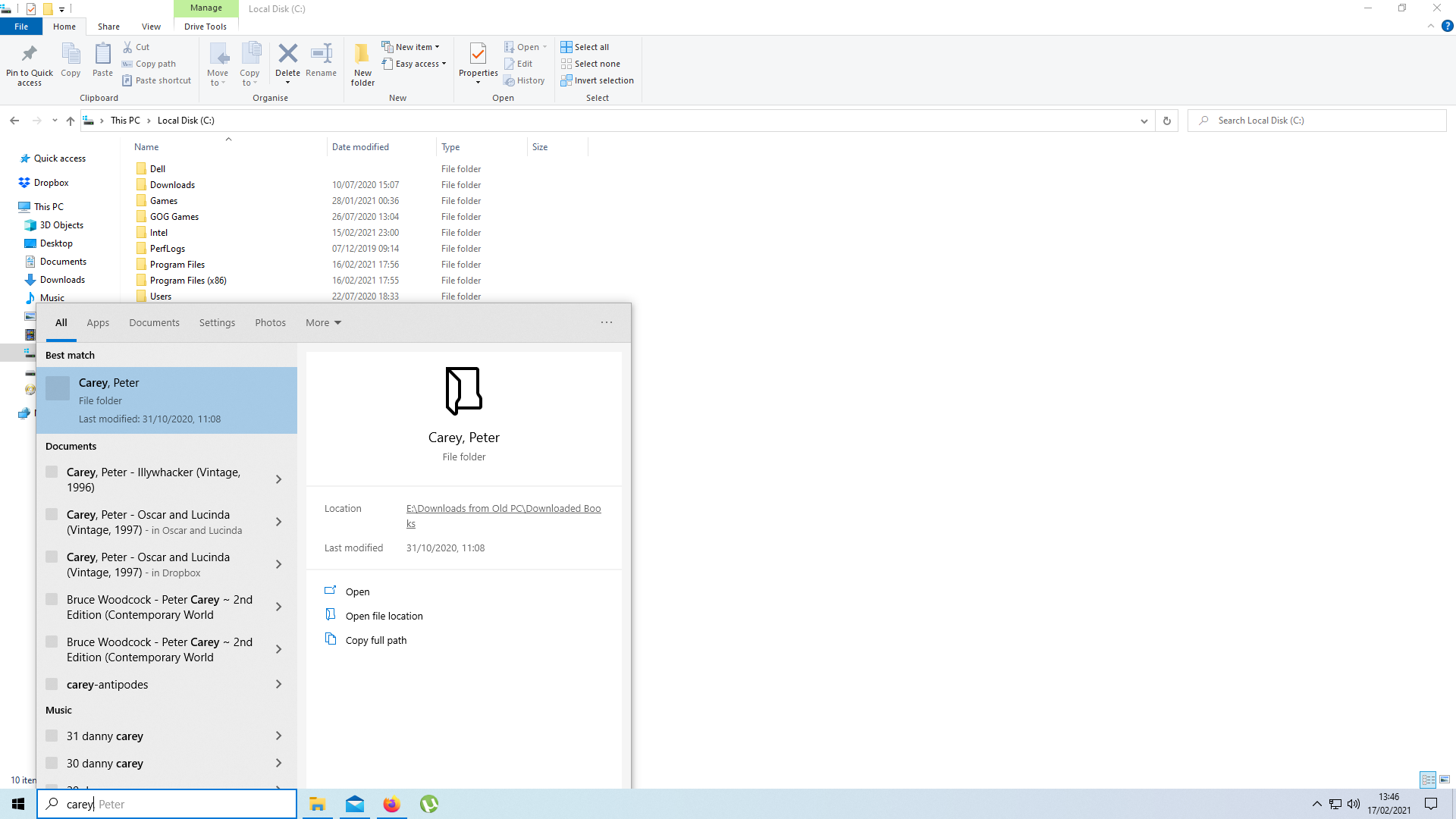Sort by the Date modified column
Screen dimensions: 1456x819
click(360, 147)
